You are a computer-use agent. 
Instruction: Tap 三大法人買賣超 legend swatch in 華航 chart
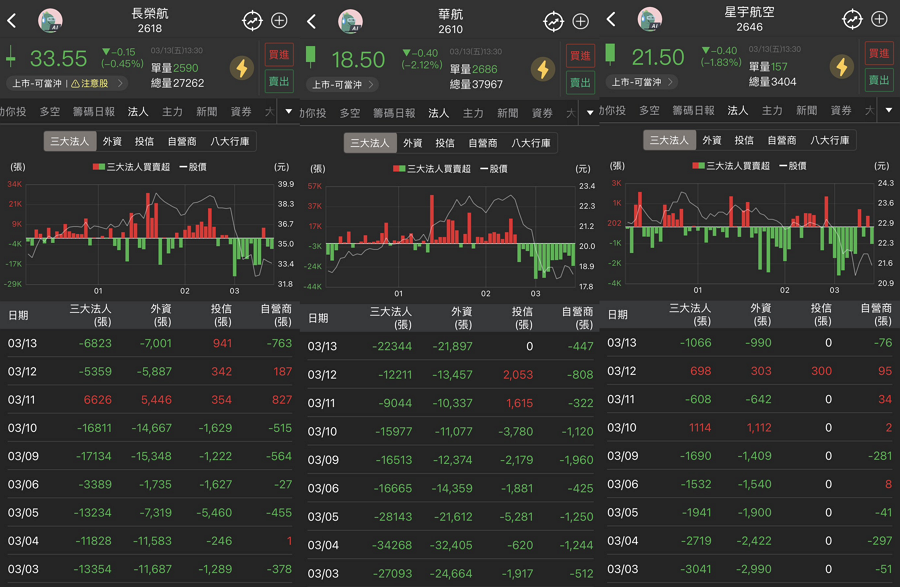[401, 168]
